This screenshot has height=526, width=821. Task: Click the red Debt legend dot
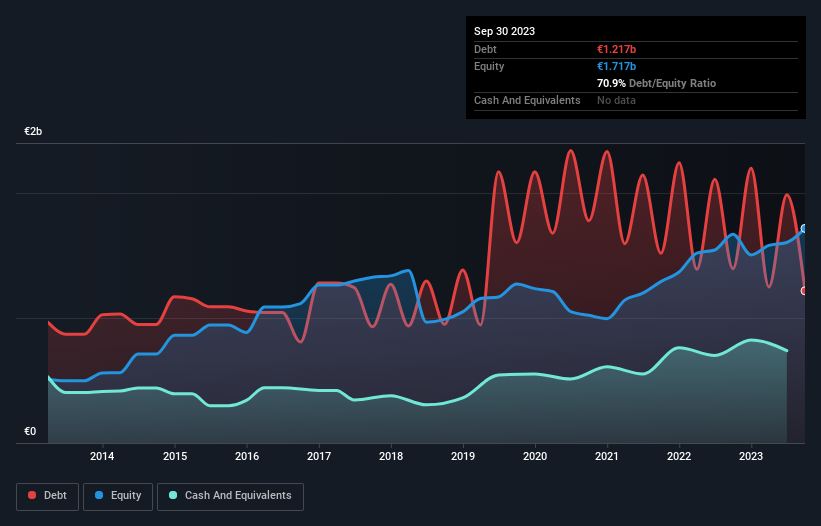click(32, 495)
